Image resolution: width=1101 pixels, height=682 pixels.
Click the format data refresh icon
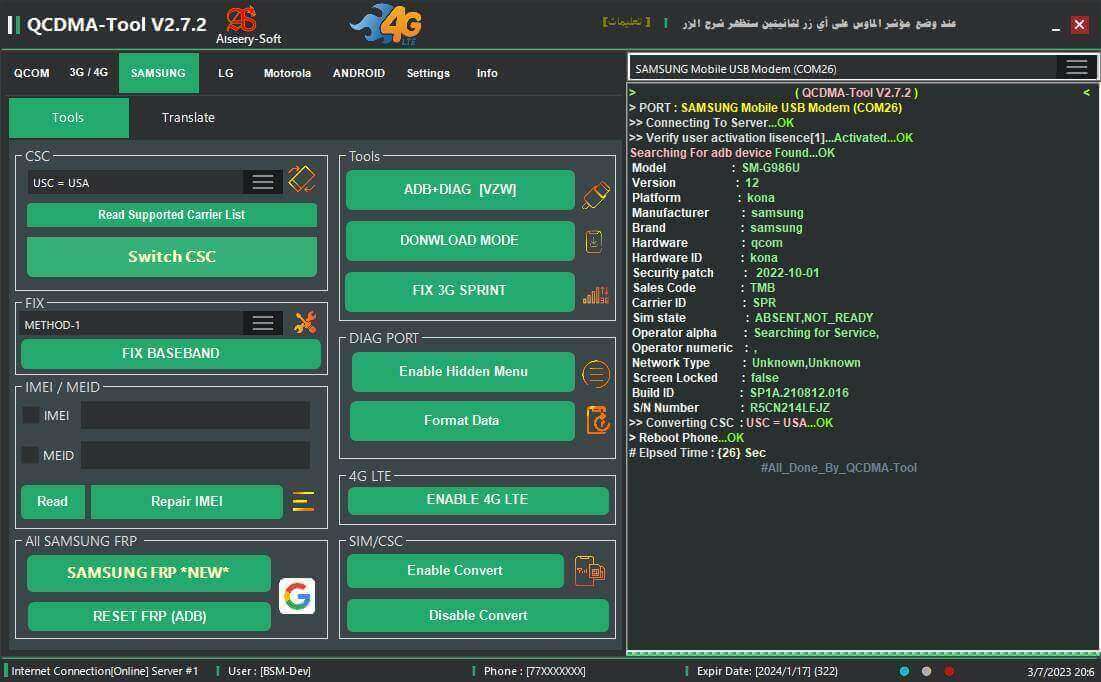click(598, 420)
